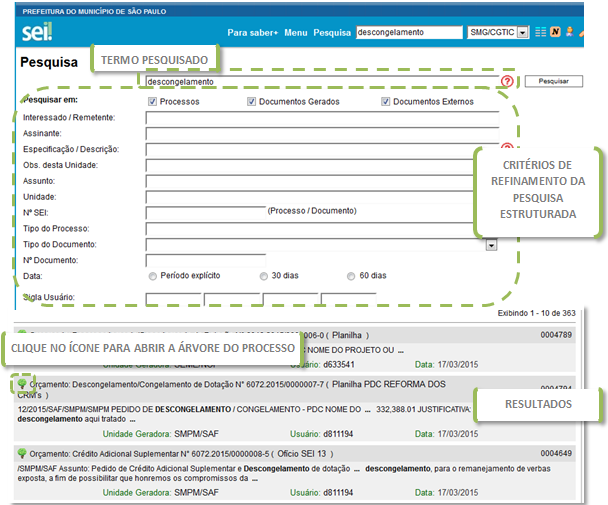Click the SEI logo
Image resolution: width=608 pixels, height=505 pixels.
[38, 32]
